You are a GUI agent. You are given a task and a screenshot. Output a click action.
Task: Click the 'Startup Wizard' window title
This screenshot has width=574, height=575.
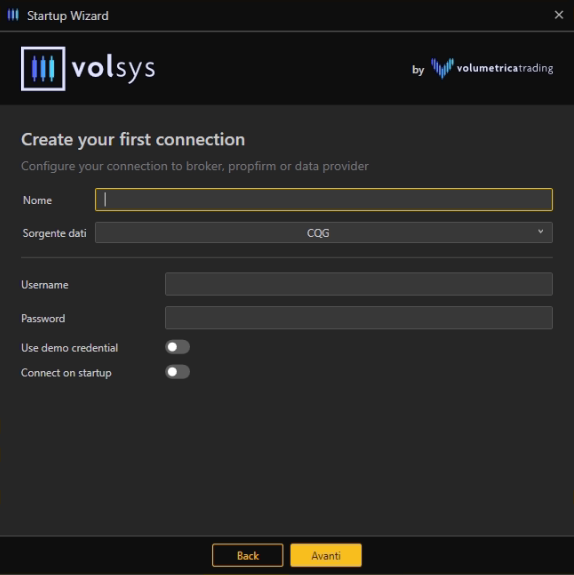pyautogui.click(x=68, y=16)
